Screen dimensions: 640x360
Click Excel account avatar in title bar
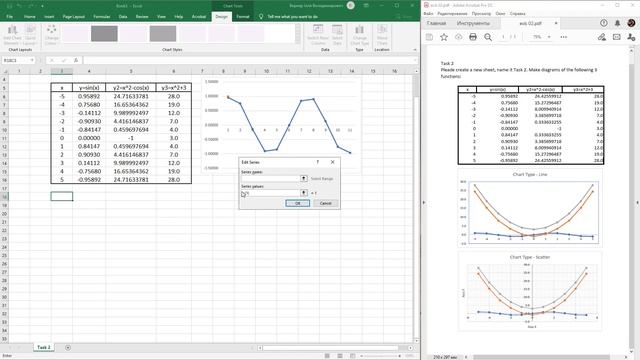(x=350, y=5)
